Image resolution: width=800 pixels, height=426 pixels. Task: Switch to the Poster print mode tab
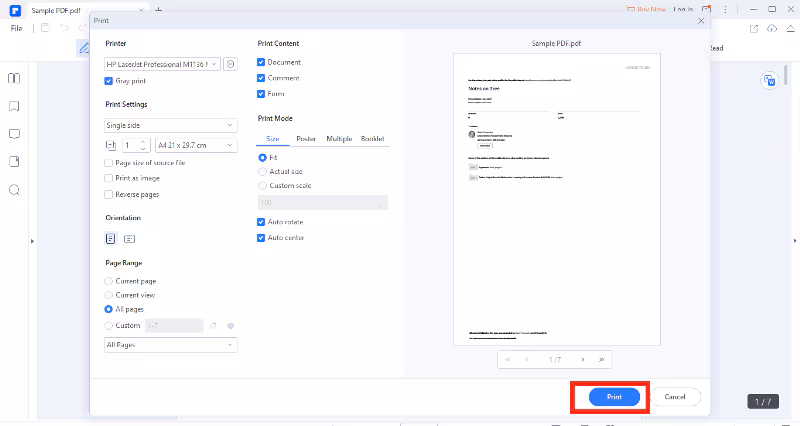pyautogui.click(x=306, y=138)
